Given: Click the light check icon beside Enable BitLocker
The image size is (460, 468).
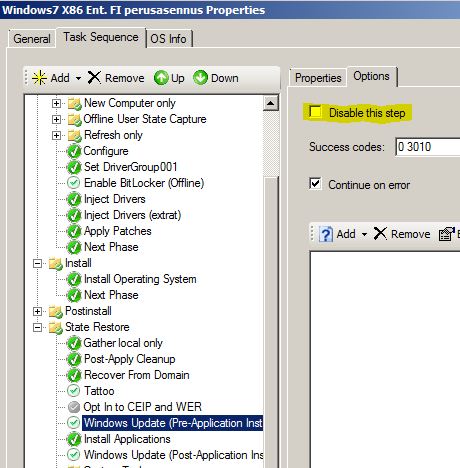Looking at the screenshot, I should pos(73,183).
